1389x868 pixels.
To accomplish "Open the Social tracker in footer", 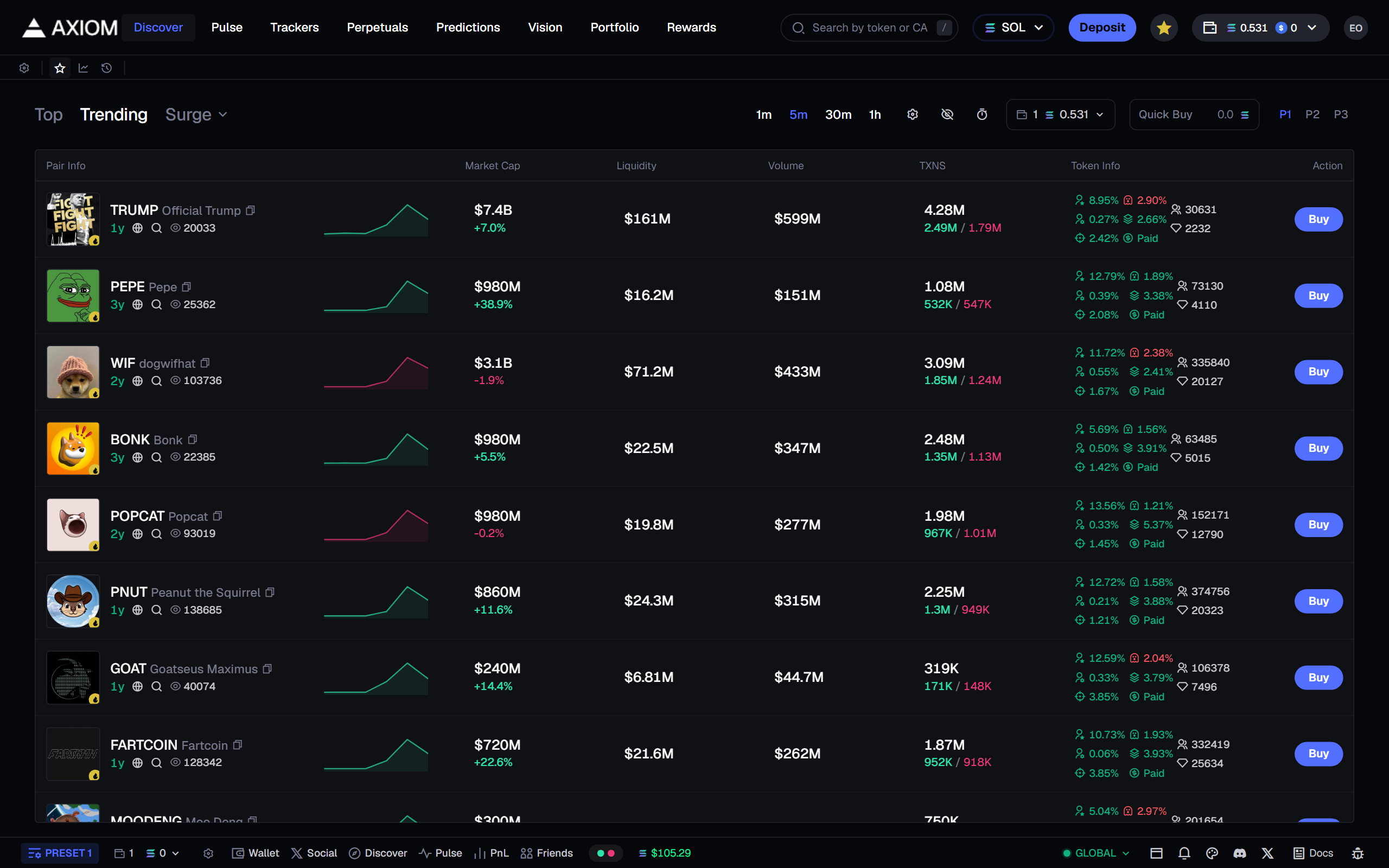I will [314, 853].
